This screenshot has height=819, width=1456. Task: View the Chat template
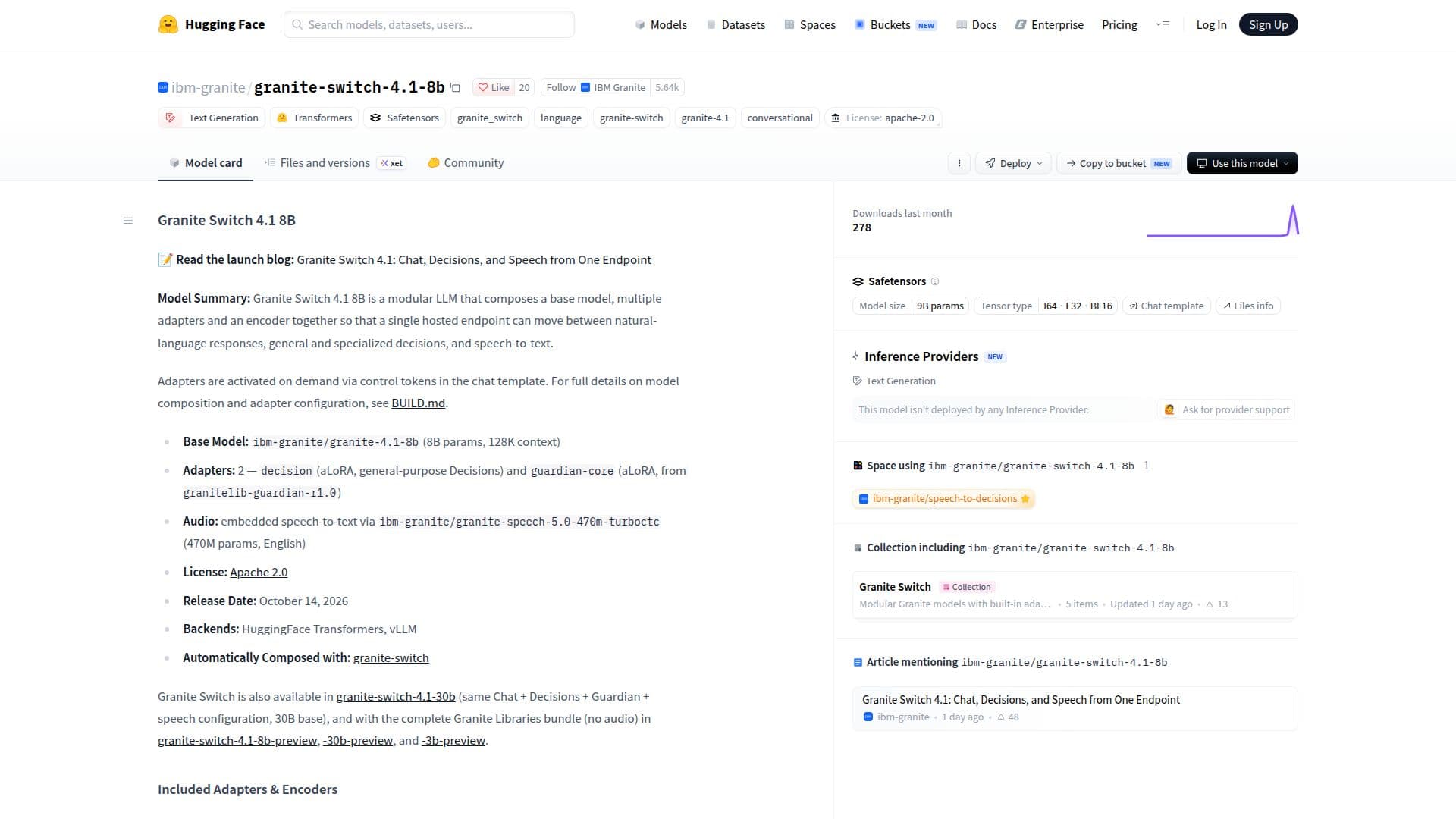1166,306
